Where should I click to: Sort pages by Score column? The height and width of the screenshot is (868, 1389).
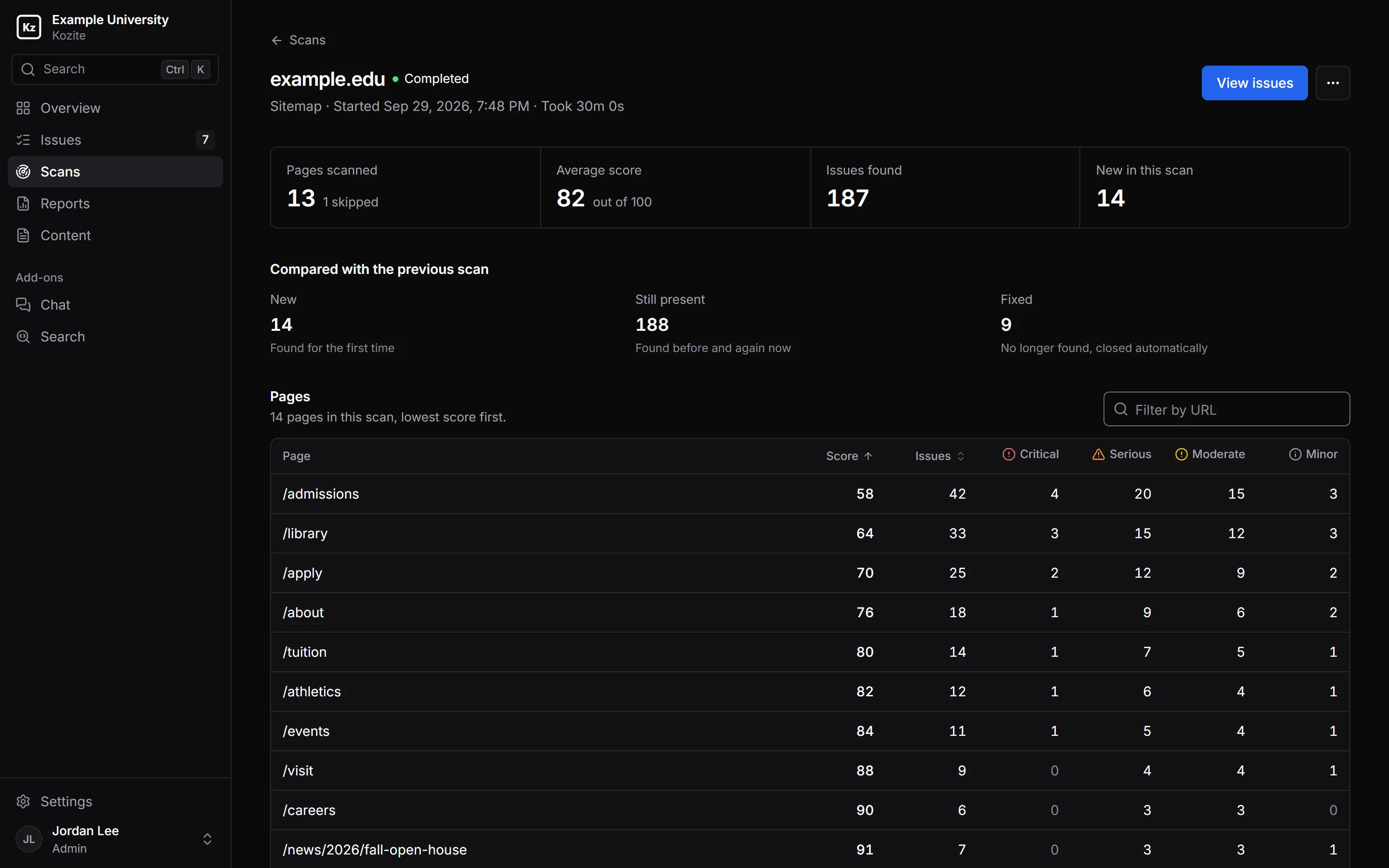849,456
